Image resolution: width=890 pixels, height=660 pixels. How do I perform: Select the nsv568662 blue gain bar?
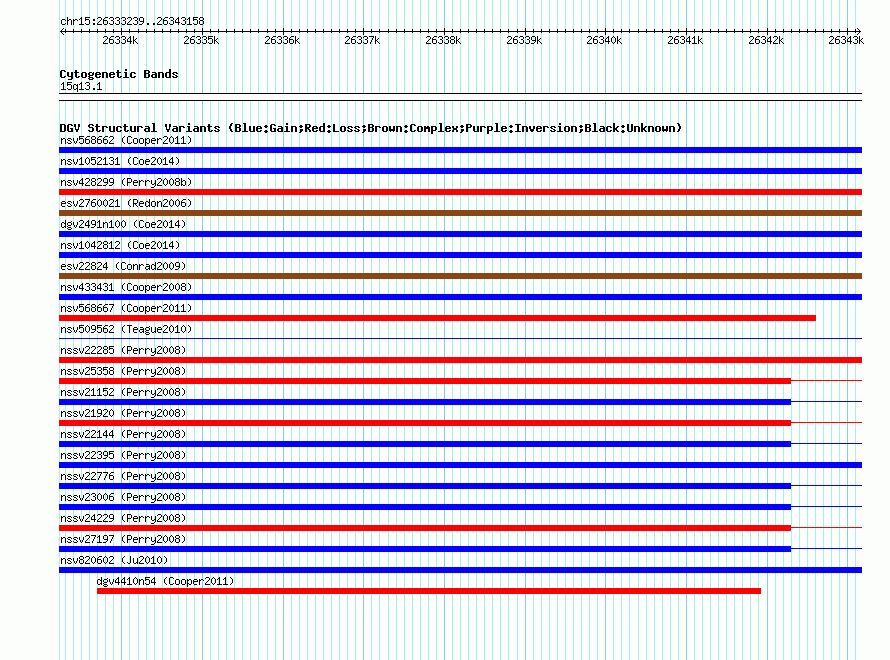point(460,150)
